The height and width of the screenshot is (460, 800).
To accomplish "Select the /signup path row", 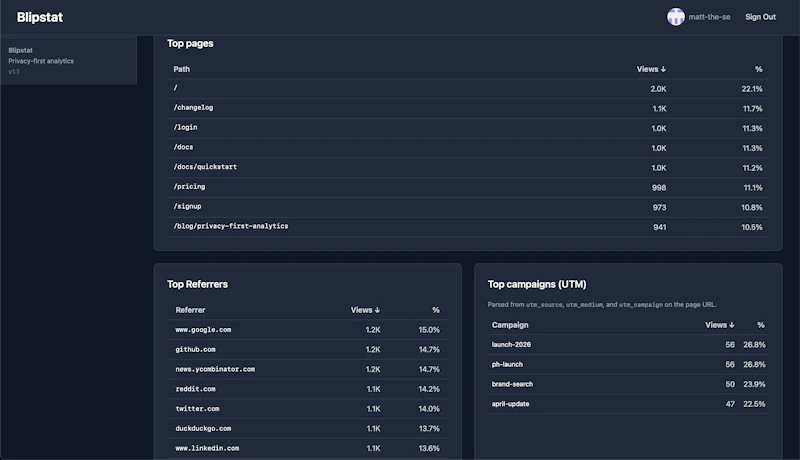I will coord(468,207).
